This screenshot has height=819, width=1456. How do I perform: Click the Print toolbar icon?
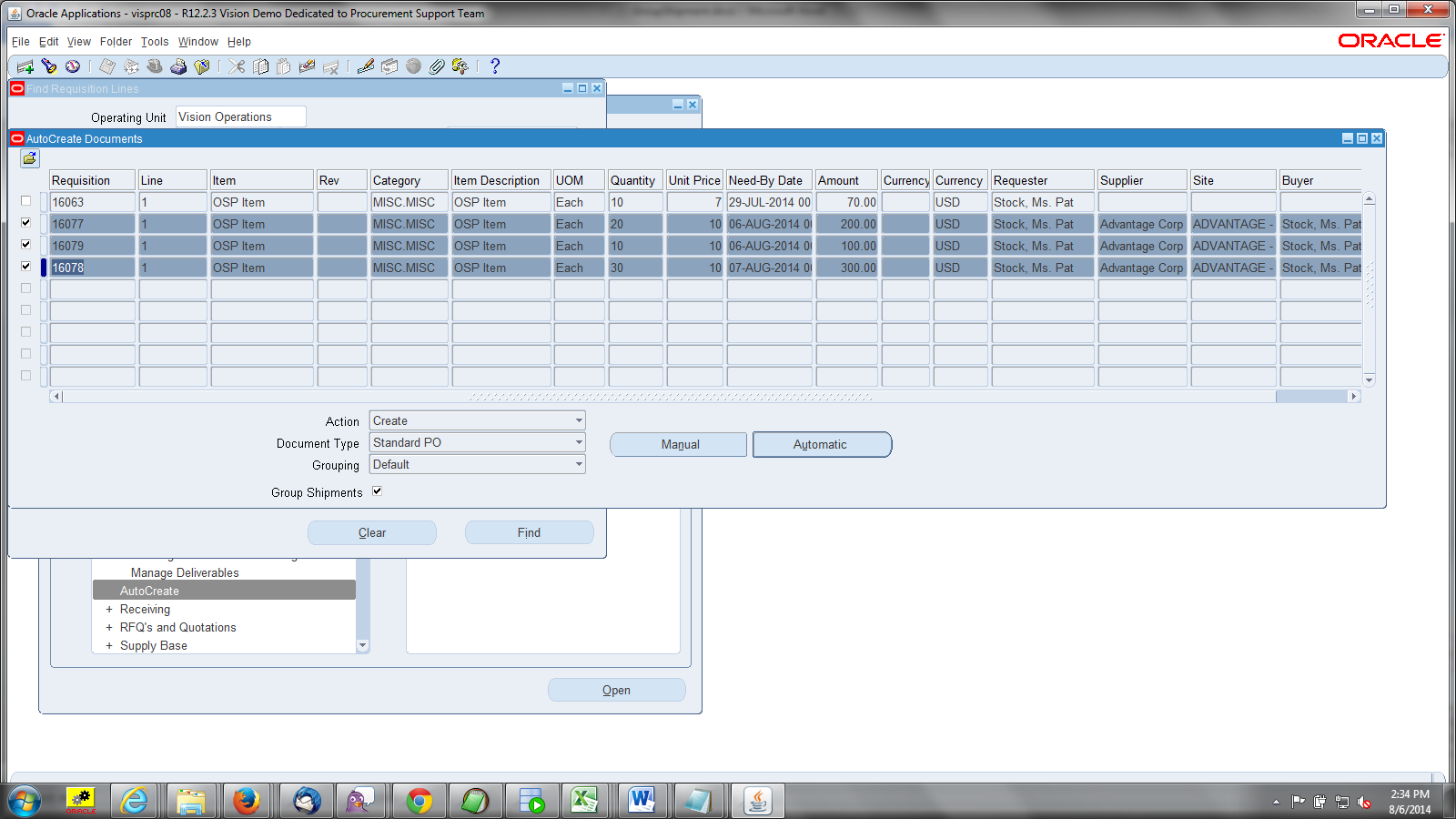[x=178, y=66]
